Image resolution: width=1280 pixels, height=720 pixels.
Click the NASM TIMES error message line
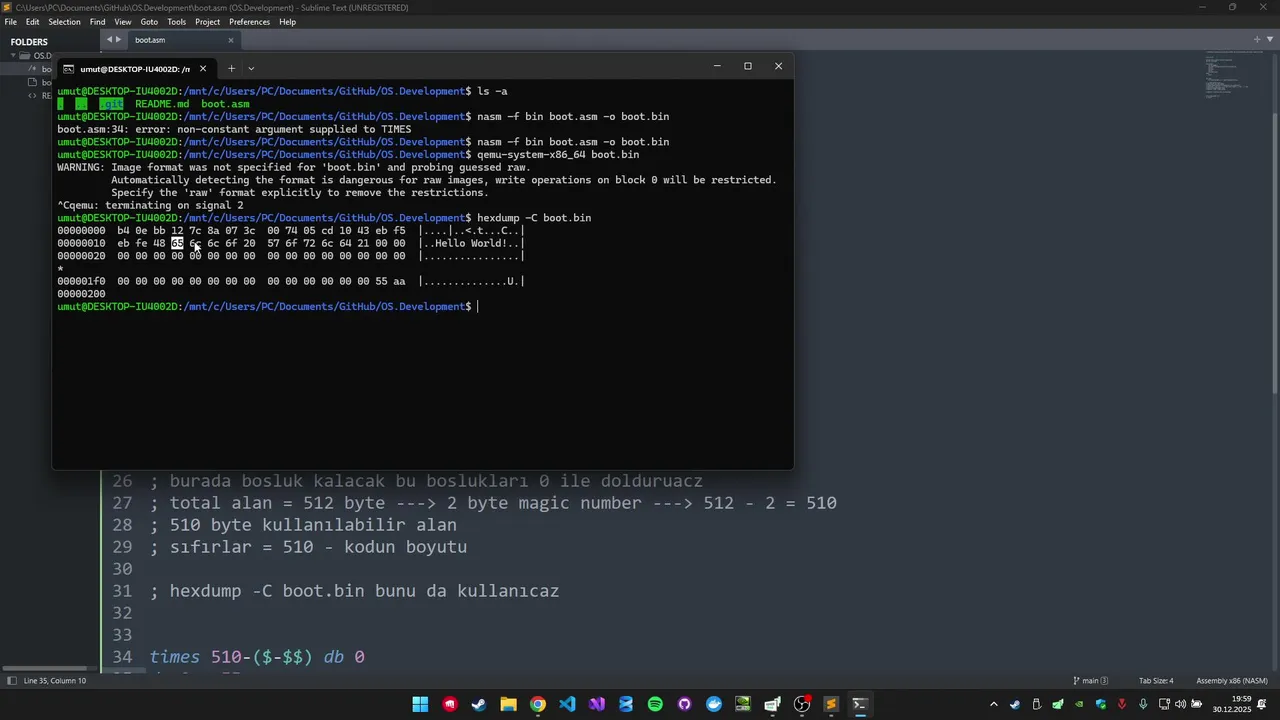(234, 129)
